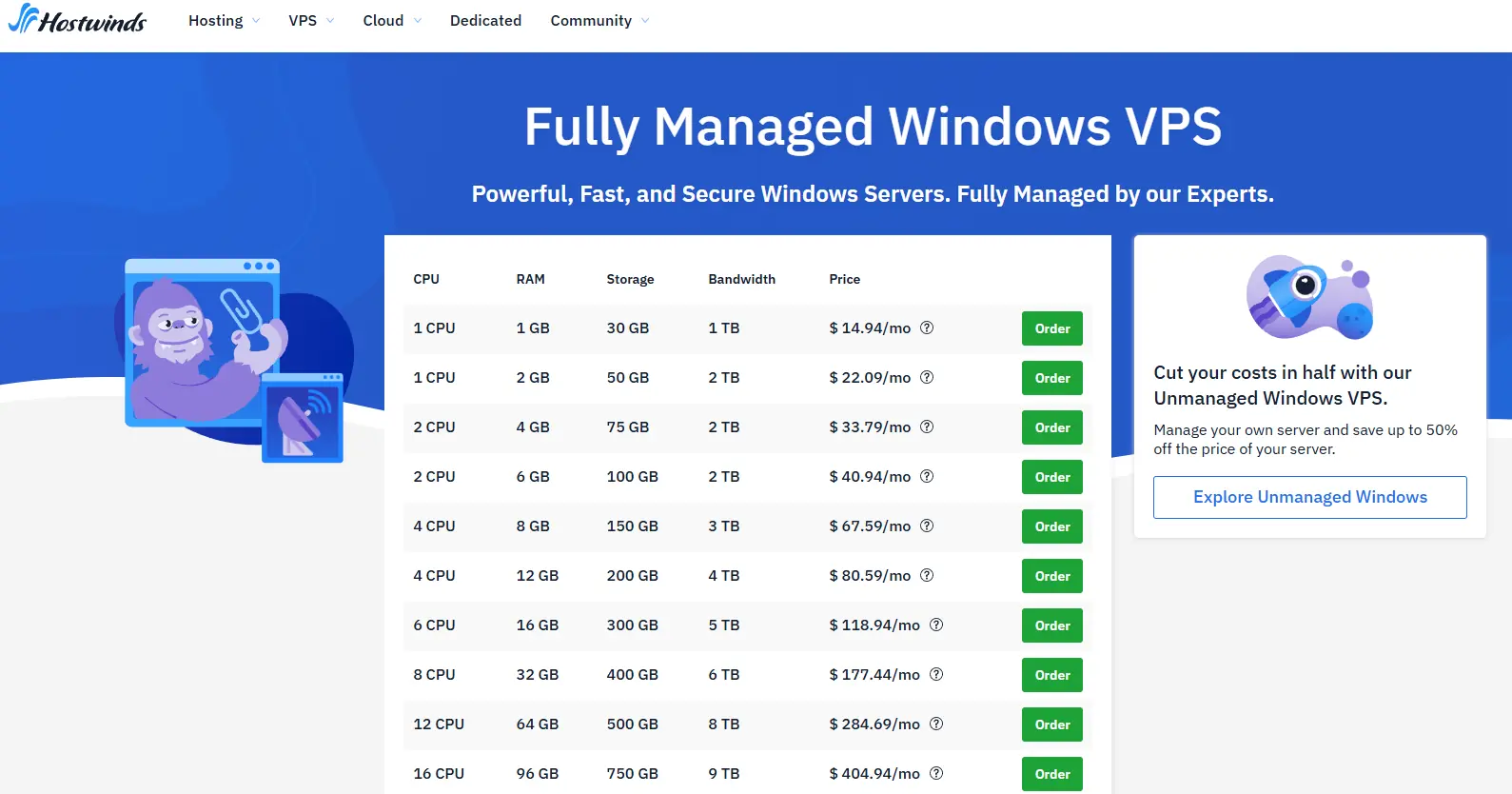Order the 1 CPU 1 GB plan
Image resolution: width=1512 pixels, height=794 pixels.
(x=1052, y=328)
